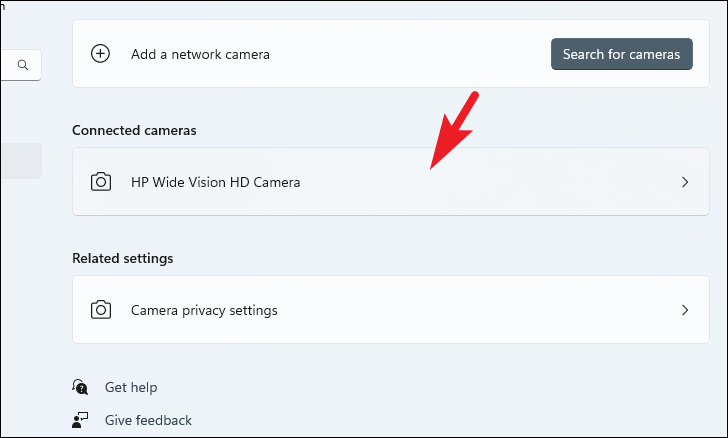The width and height of the screenshot is (728, 438).
Task: Select the HP Wide Vision HD Camera label
Action: point(215,182)
